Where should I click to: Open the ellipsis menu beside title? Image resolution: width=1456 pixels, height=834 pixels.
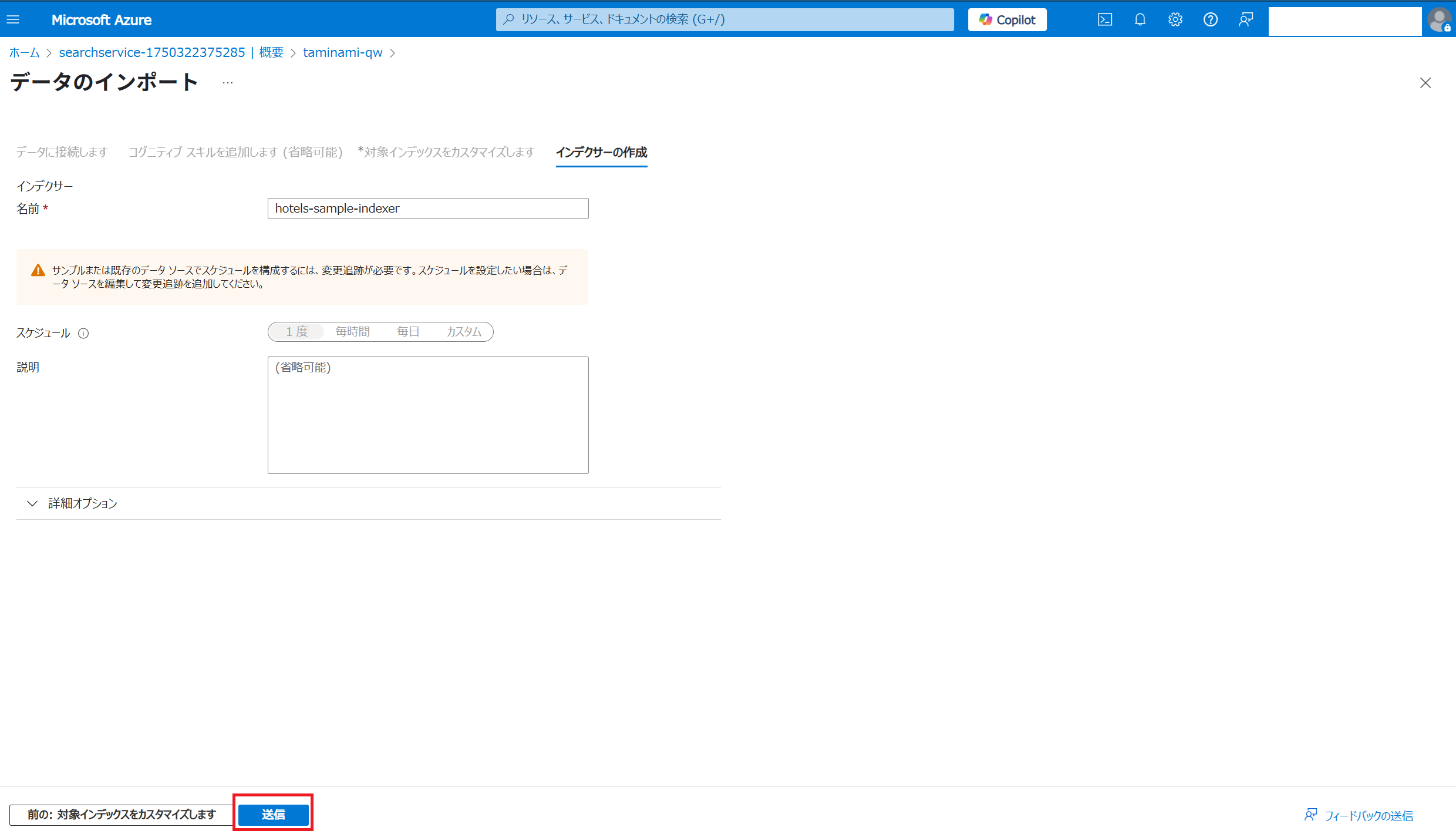228,83
